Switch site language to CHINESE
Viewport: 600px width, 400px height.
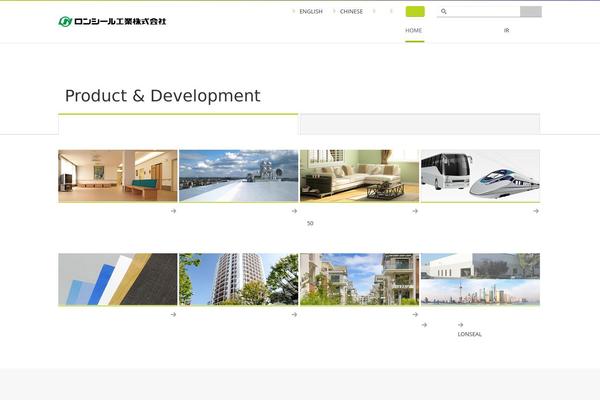click(351, 11)
